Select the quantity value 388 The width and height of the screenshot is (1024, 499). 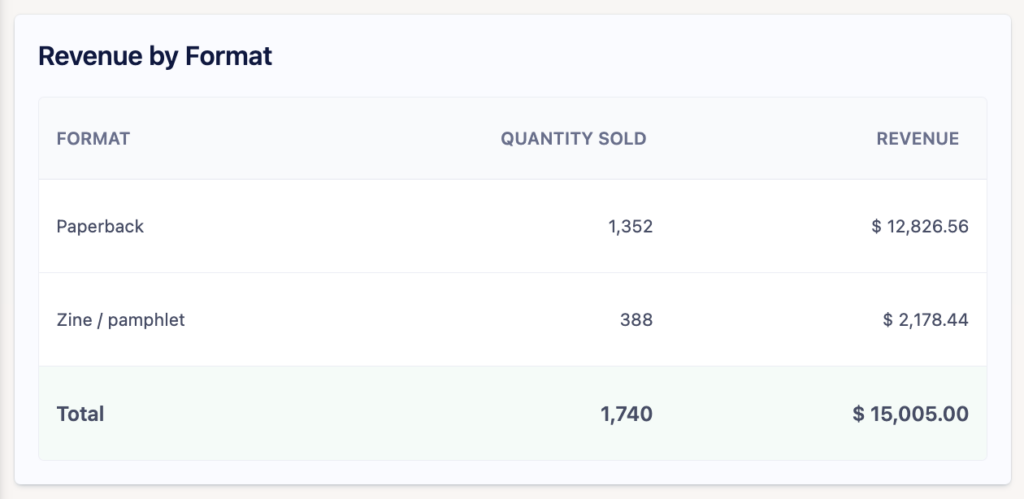pyautogui.click(x=636, y=320)
